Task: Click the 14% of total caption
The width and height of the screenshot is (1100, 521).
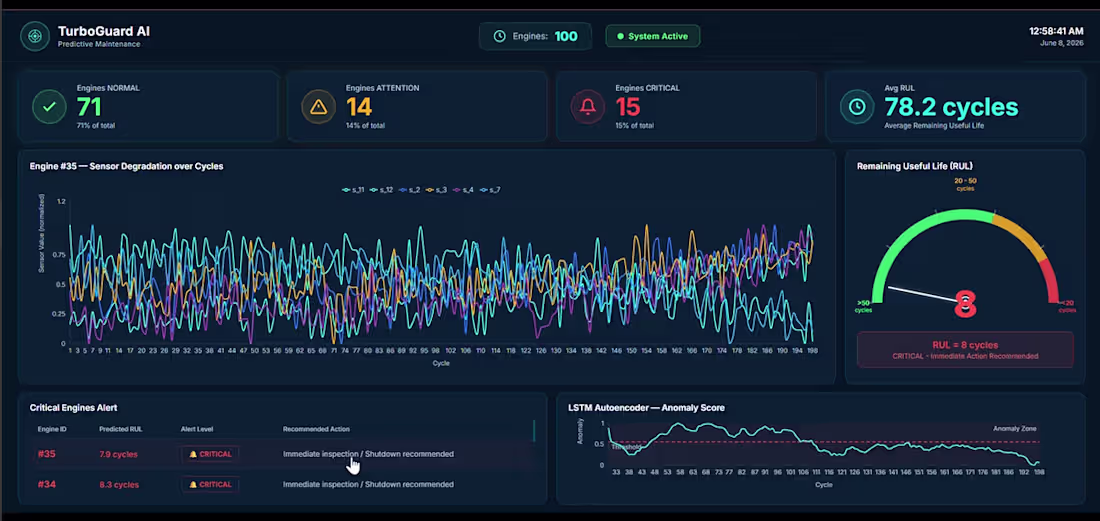Action: coord(365,126)
